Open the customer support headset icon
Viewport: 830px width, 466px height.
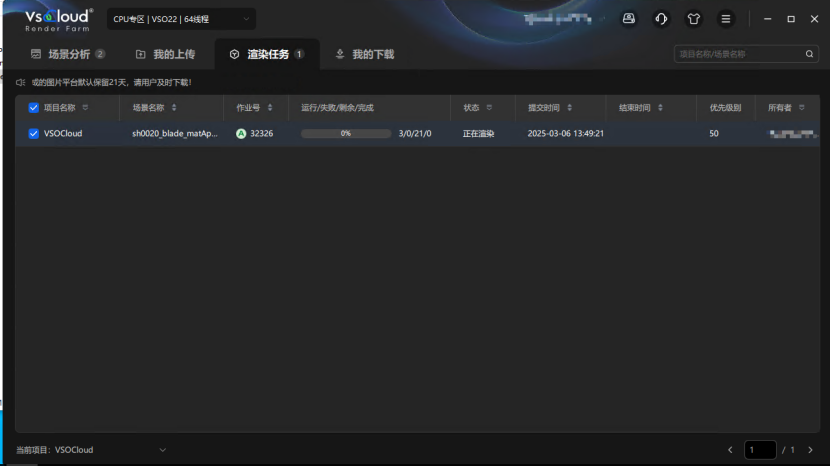click(x=661, y=19)
